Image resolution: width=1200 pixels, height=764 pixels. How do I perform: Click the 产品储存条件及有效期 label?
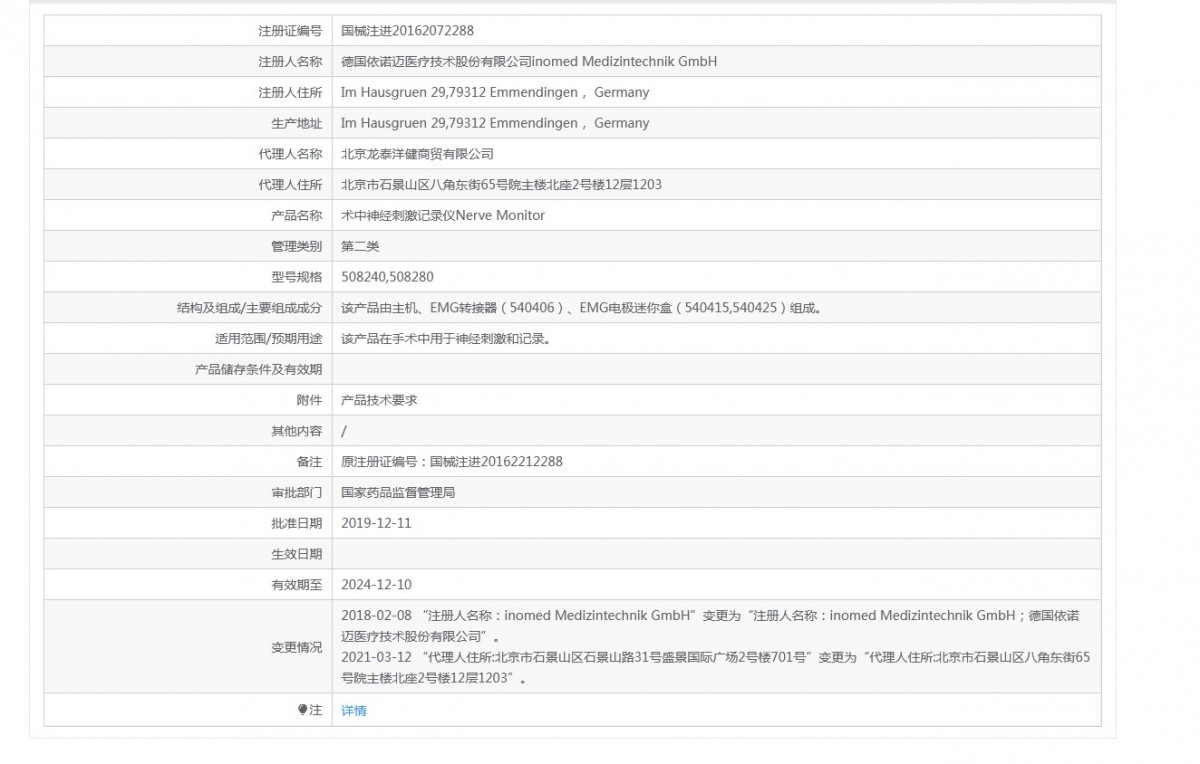point(258,369)
